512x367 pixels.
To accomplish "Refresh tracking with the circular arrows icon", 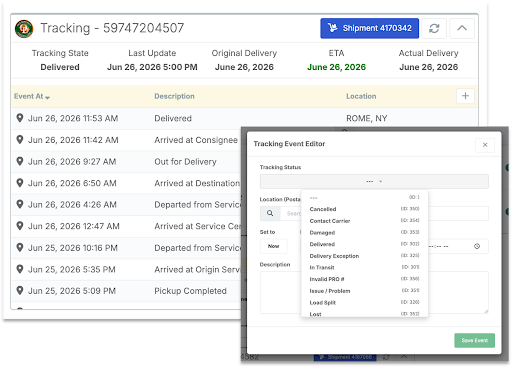I will tap(434, 28).
